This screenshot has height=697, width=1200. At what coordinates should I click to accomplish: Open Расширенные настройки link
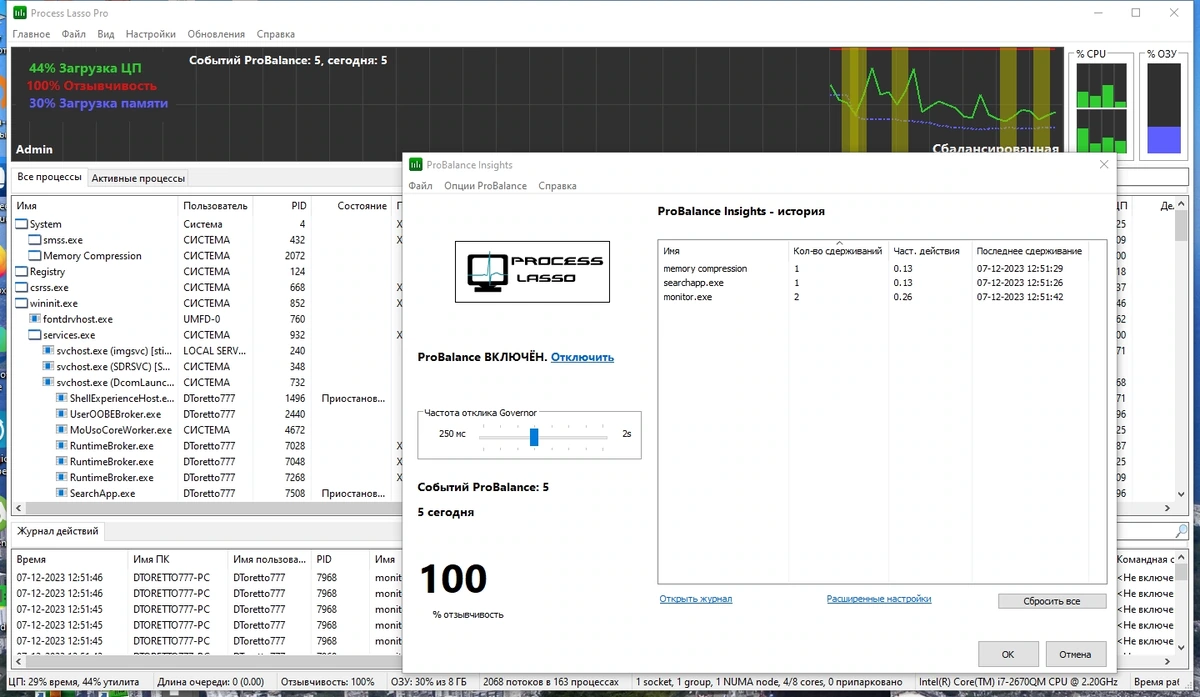(x=879, y=599)
